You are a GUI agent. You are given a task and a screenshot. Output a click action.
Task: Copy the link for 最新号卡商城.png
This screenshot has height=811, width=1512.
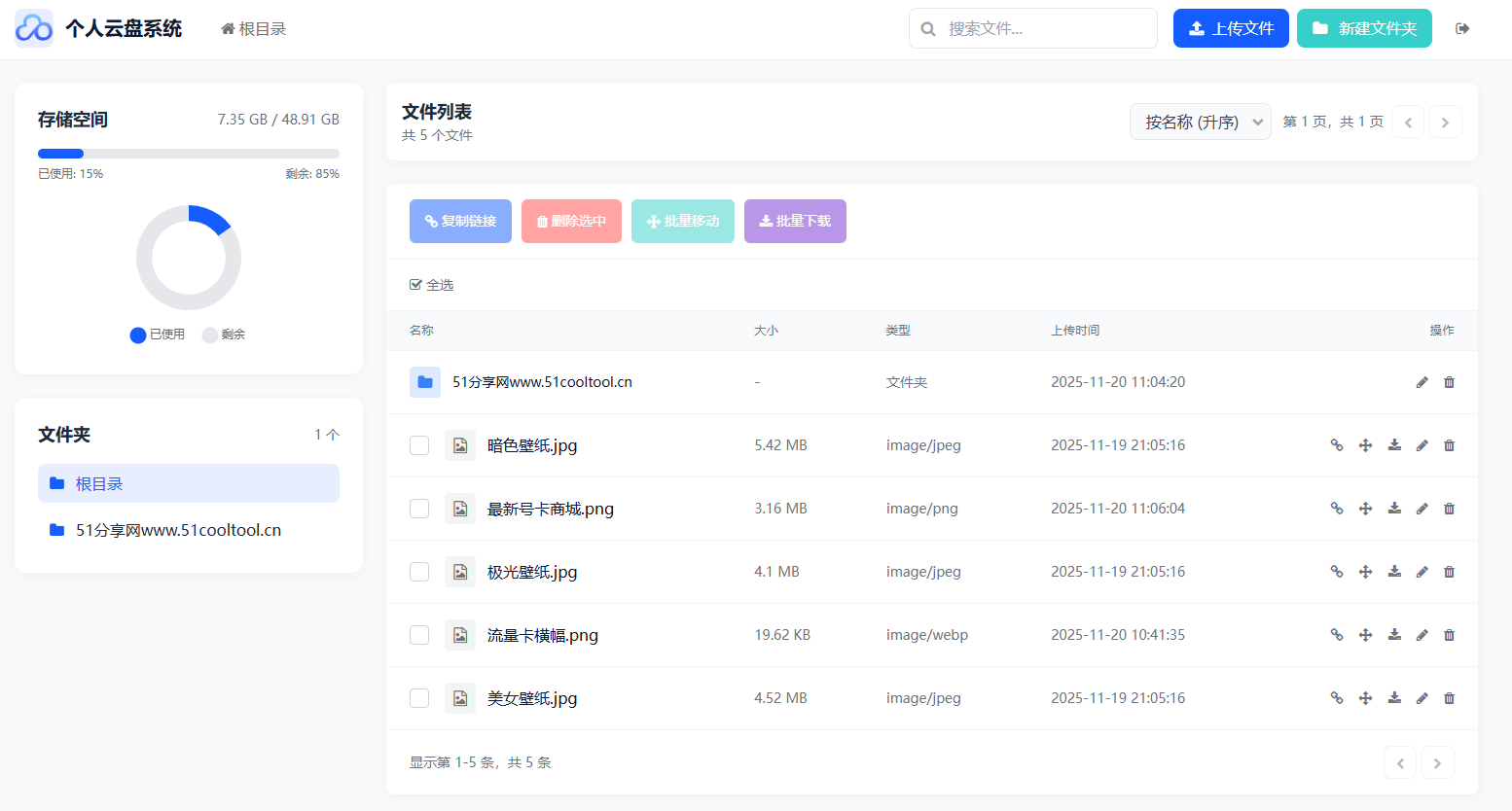pyautogui.click(x=1336, y=508)
